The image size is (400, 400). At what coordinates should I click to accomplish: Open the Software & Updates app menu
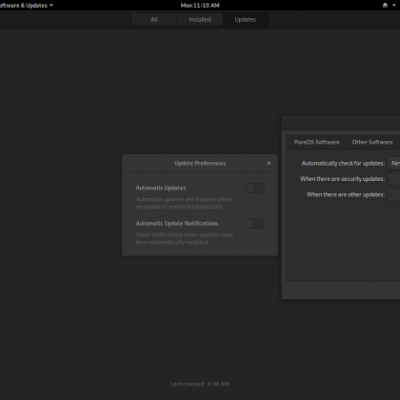tap(26, 5)
